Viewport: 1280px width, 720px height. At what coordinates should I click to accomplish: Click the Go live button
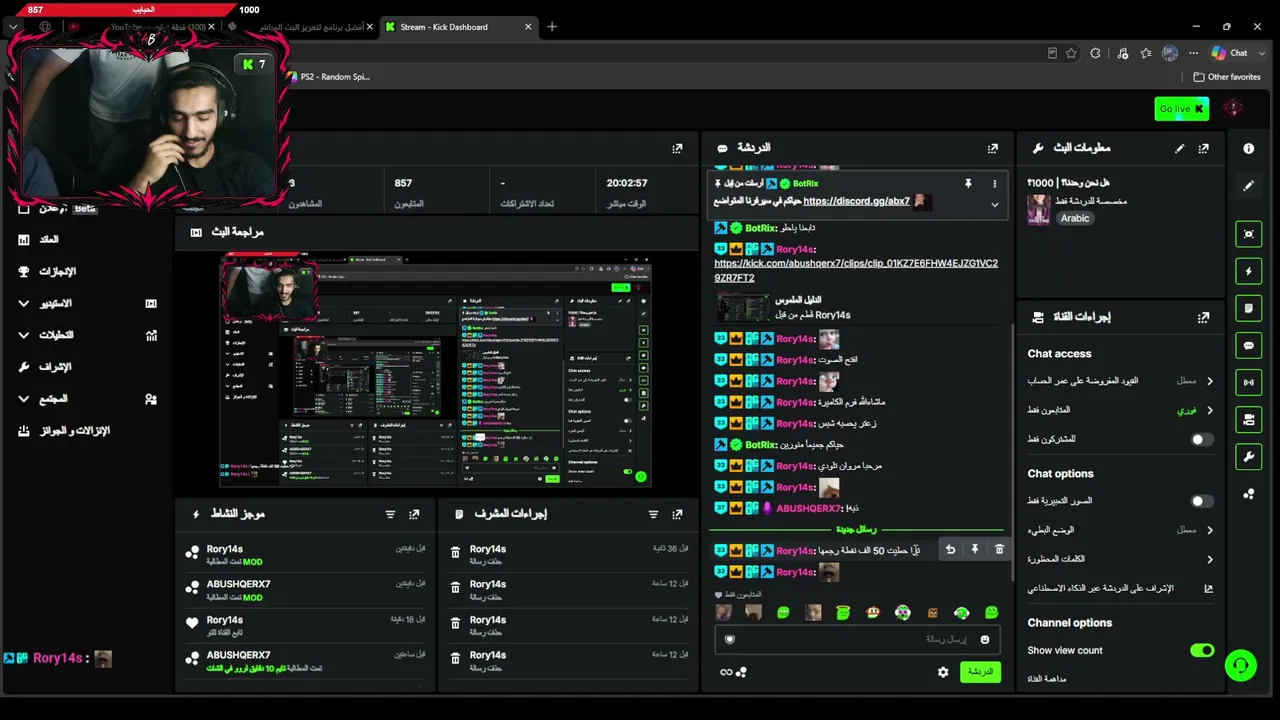(x=1181, y=109)
